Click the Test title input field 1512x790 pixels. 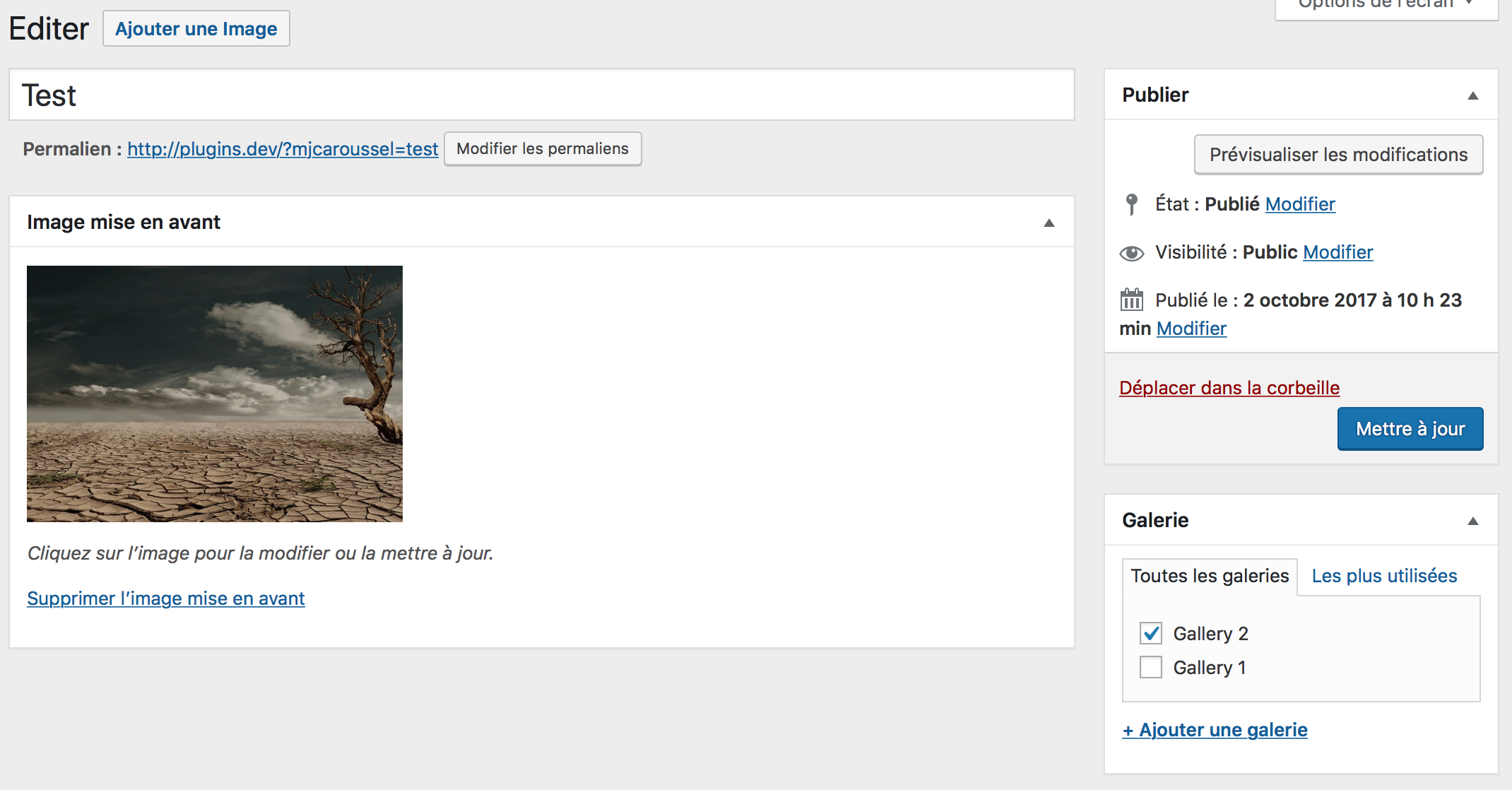pos(542,95)
